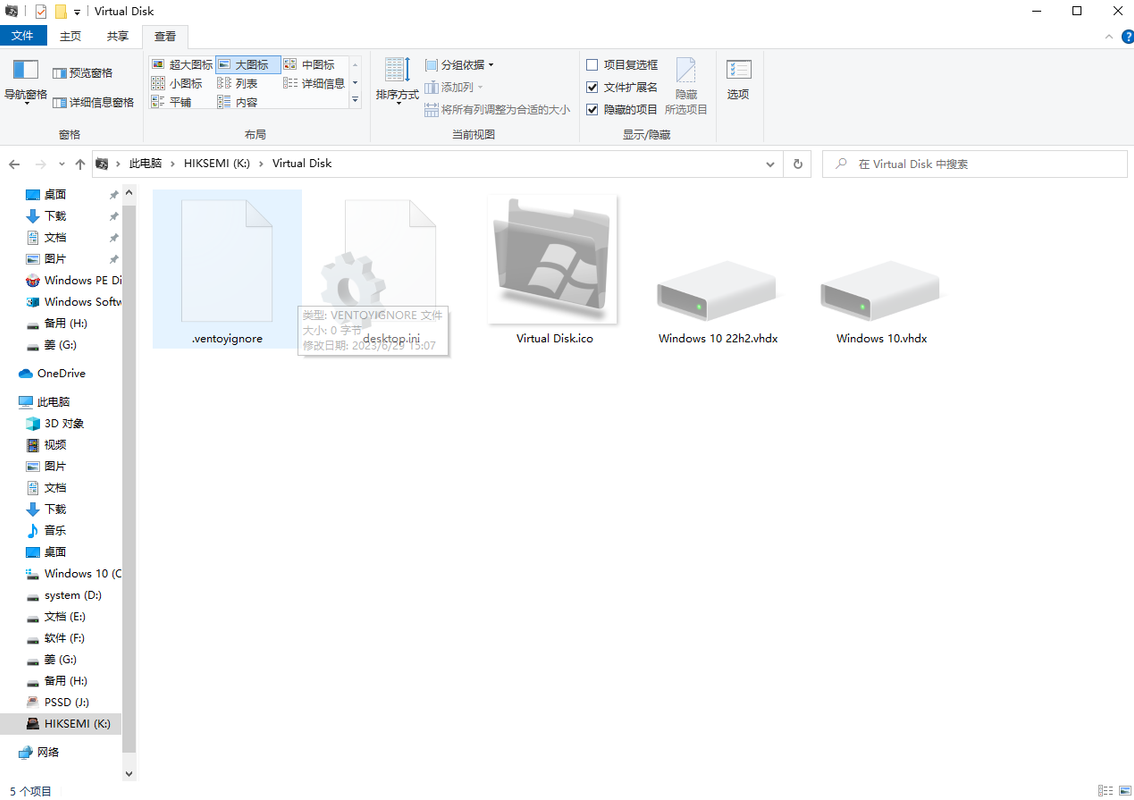Collapse the ribbon with chevron
1134x800 pixels.
(1109, 36)
